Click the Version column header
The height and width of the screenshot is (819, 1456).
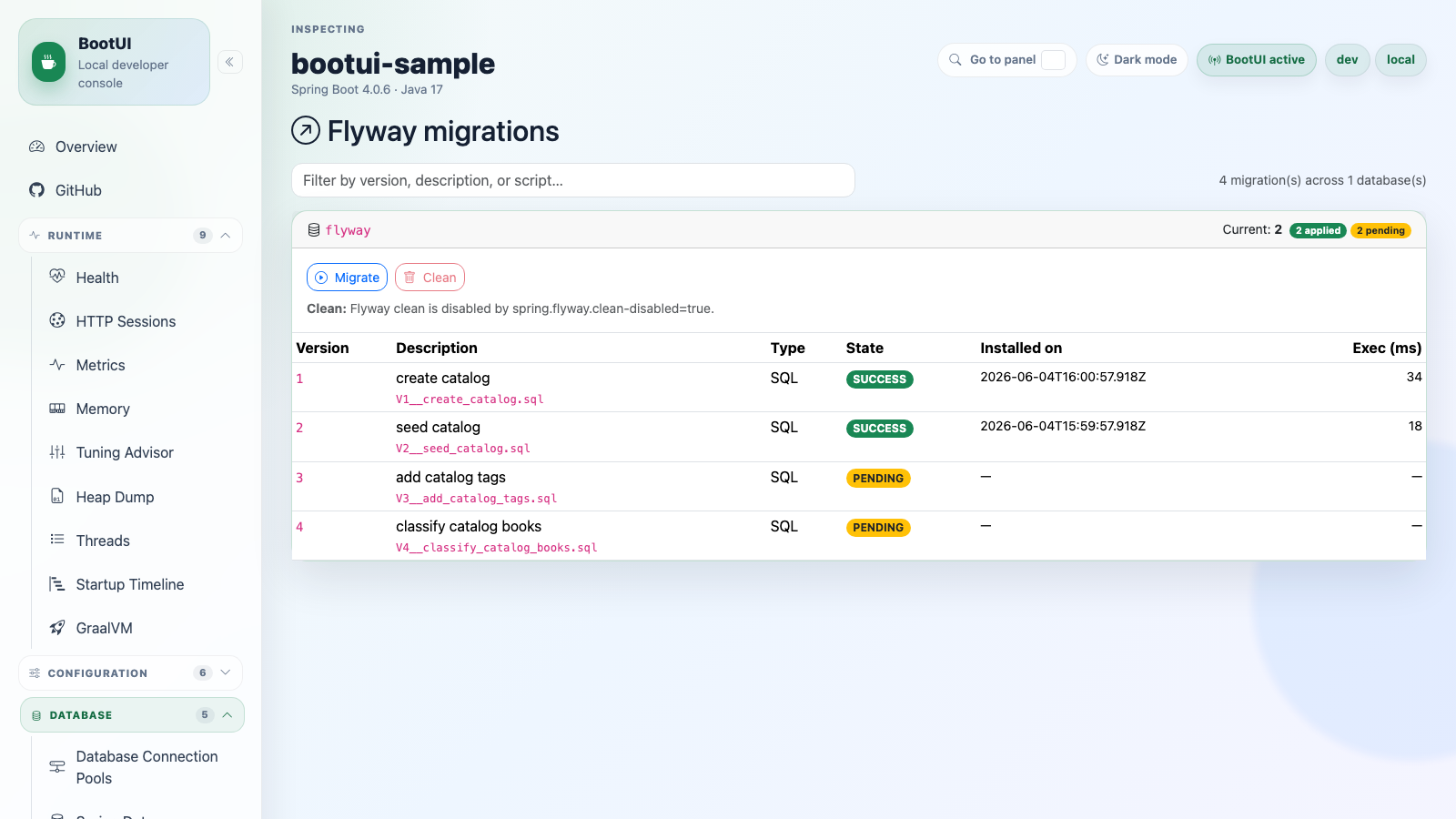pyautogui.click(x=322, y=348)
